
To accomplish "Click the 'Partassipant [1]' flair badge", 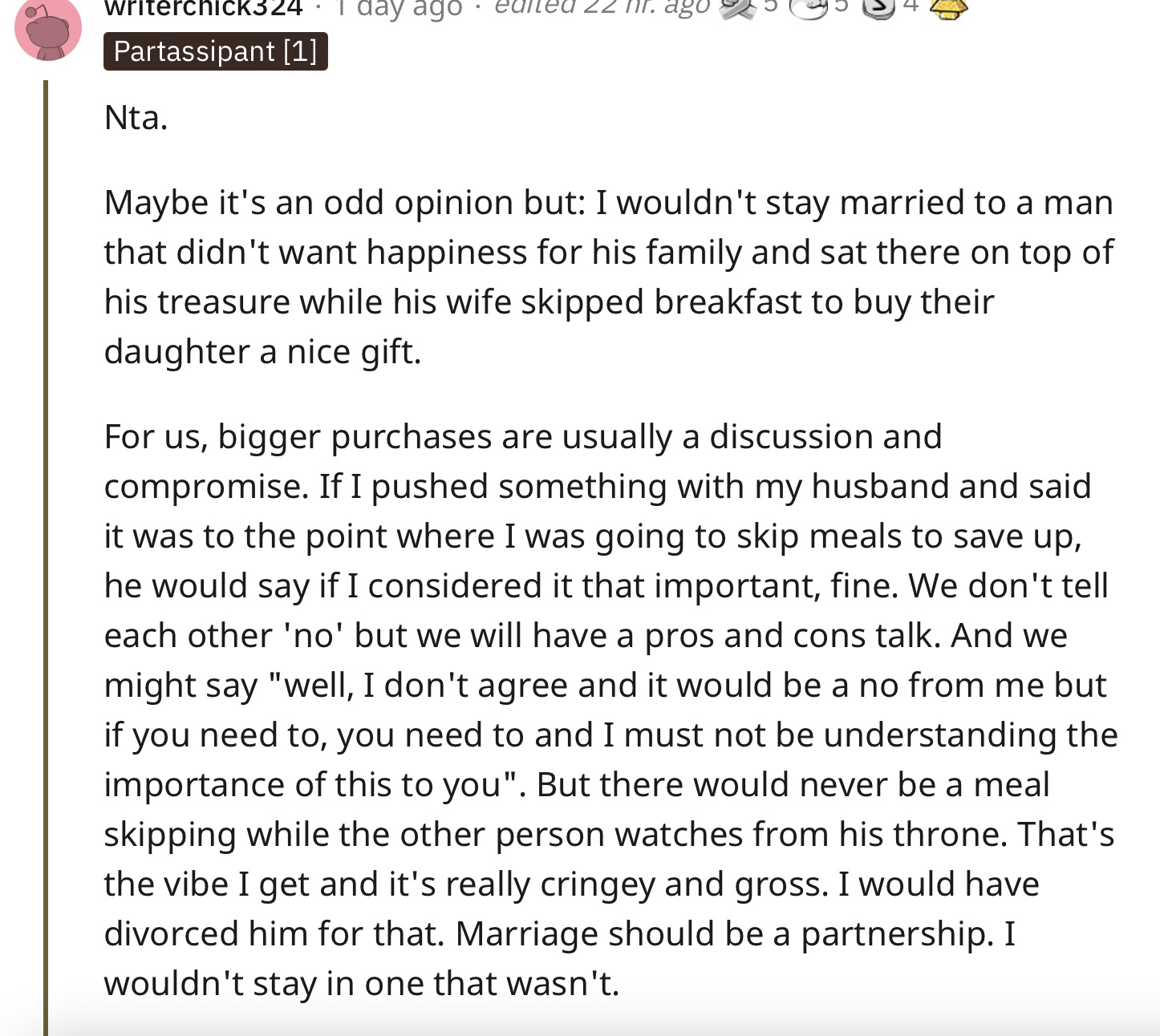I will coord(216,51).
